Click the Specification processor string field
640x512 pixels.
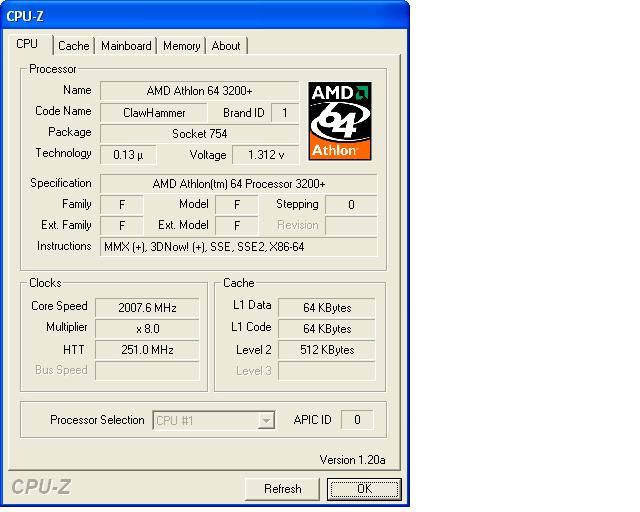[x=239, y=184]
